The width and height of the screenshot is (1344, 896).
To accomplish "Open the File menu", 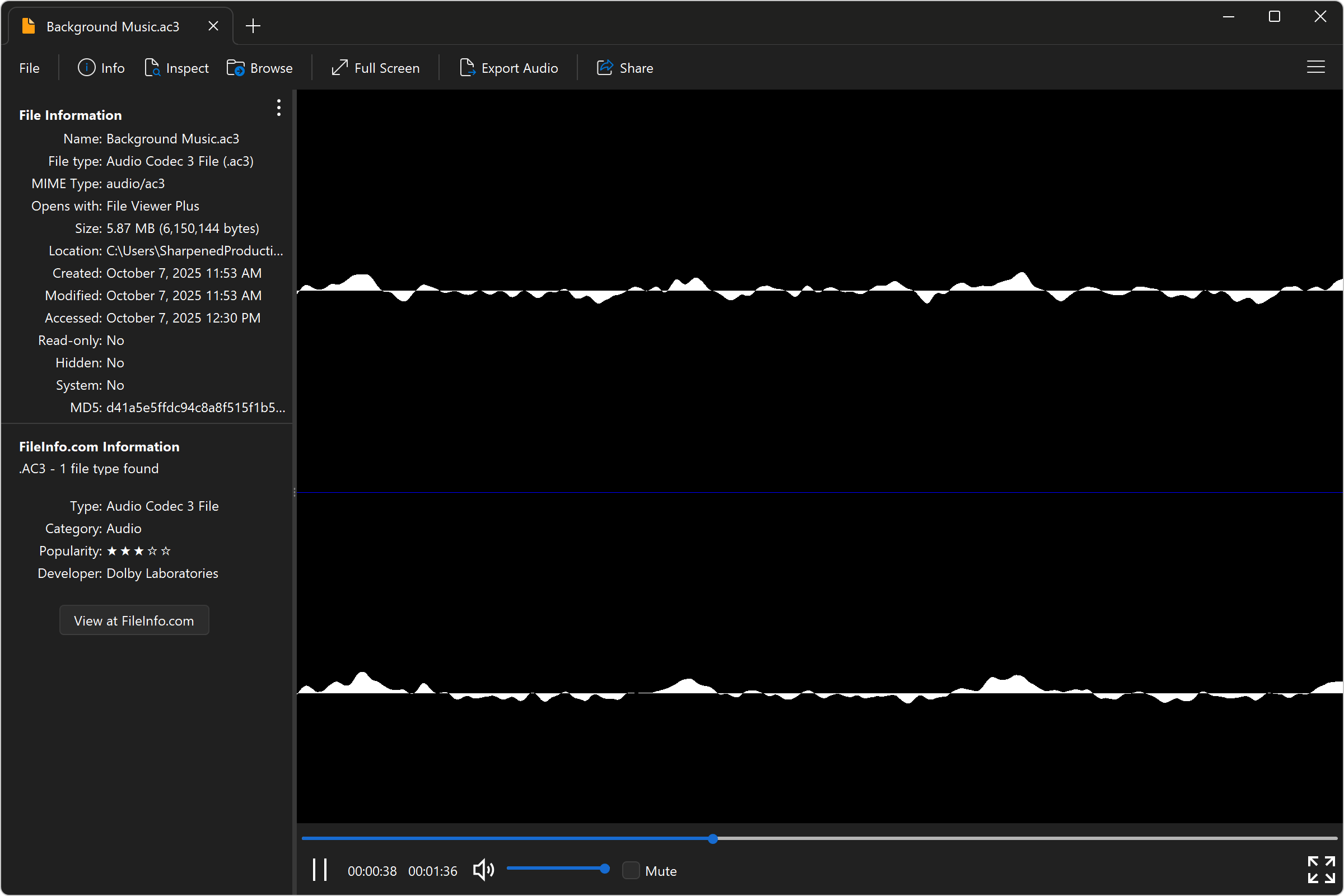I will coord(29,68).
